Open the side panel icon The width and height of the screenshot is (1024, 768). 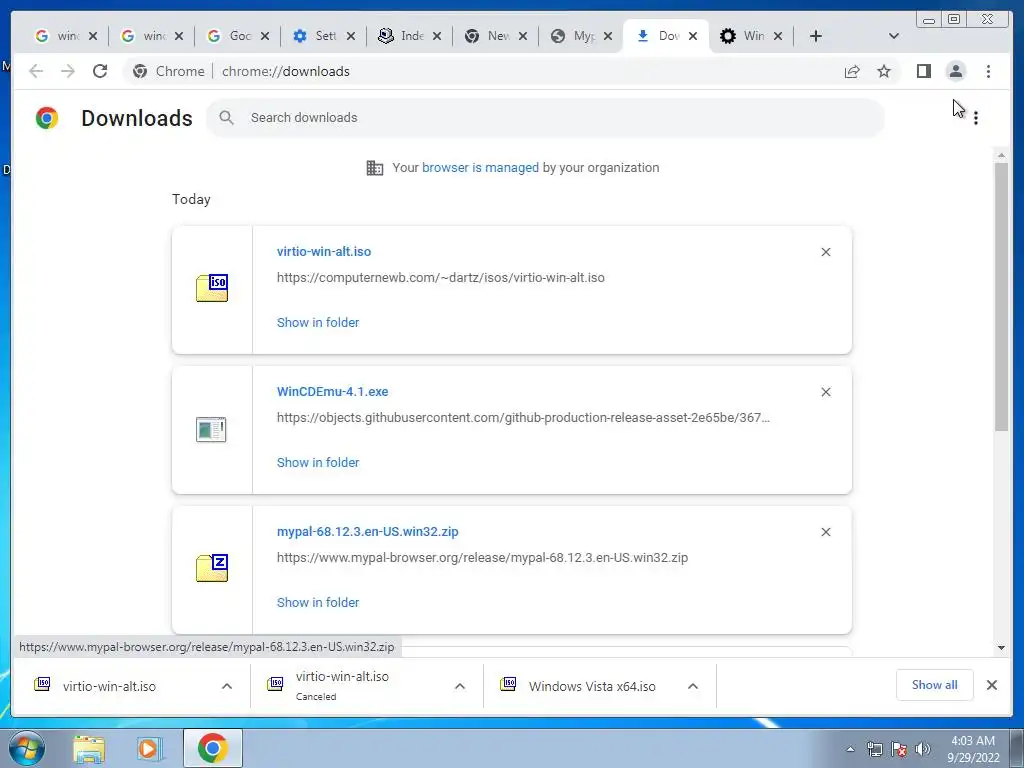923,71
